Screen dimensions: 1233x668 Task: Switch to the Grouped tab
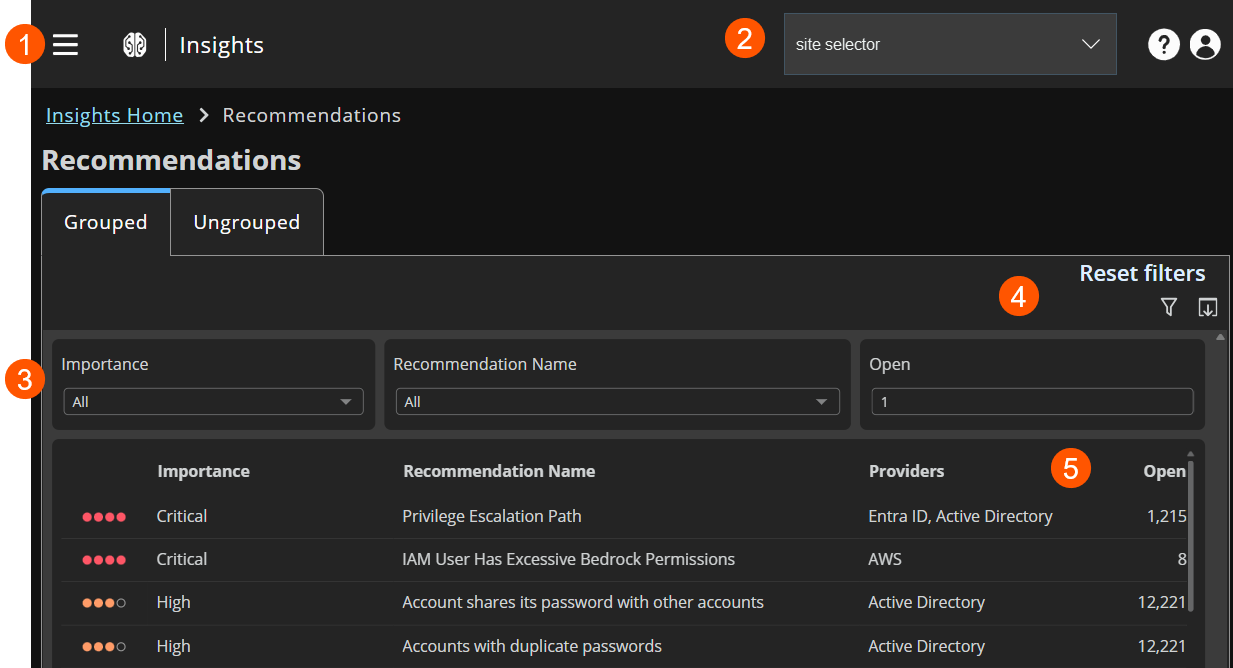point(106,222)
